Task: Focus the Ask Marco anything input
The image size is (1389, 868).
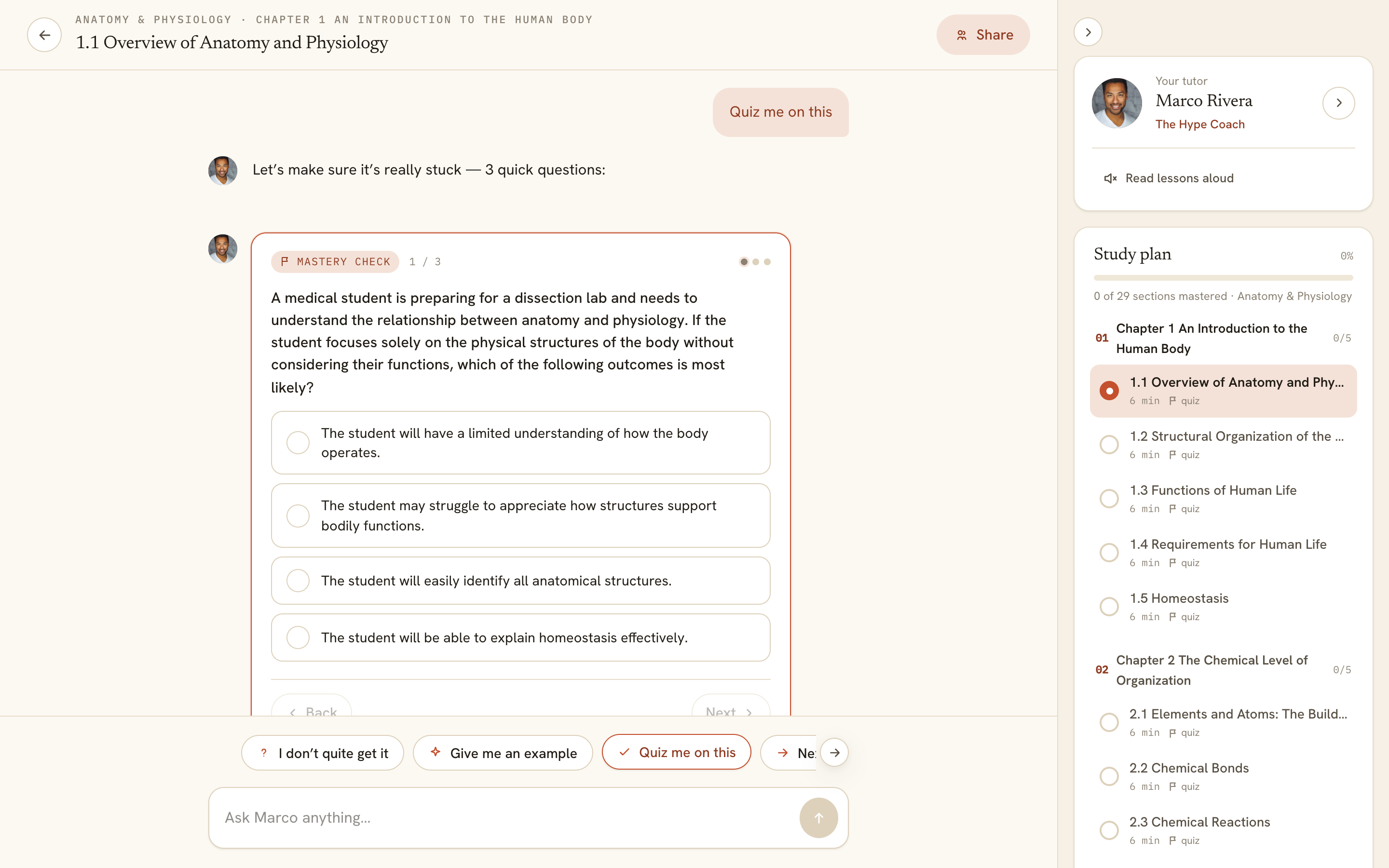Action: click(x=504, y=817)
